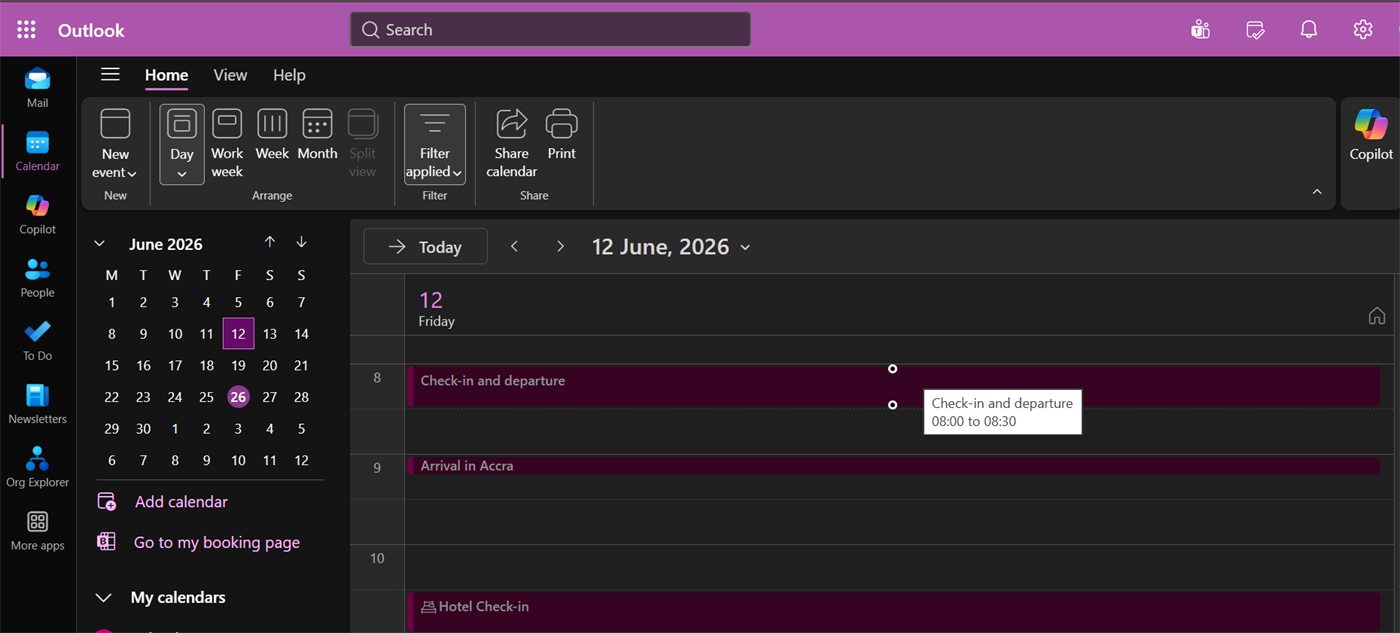
Task: Go to previous month with up arrow
Action: 270,242
